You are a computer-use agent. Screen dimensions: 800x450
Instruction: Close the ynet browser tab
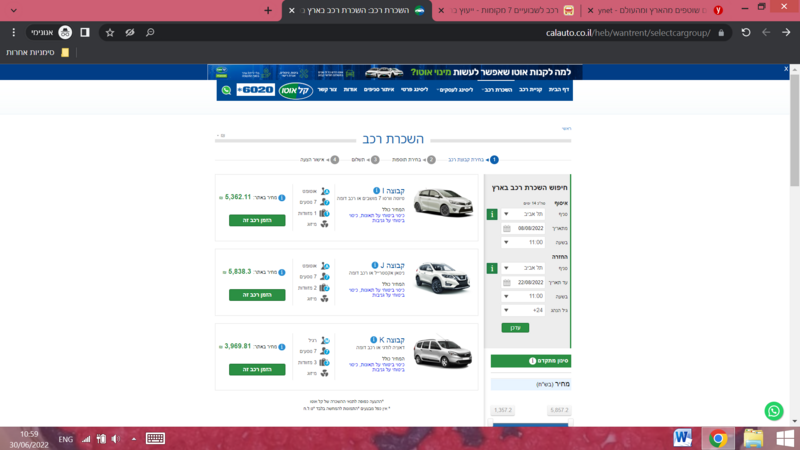[x=590, y=10]
